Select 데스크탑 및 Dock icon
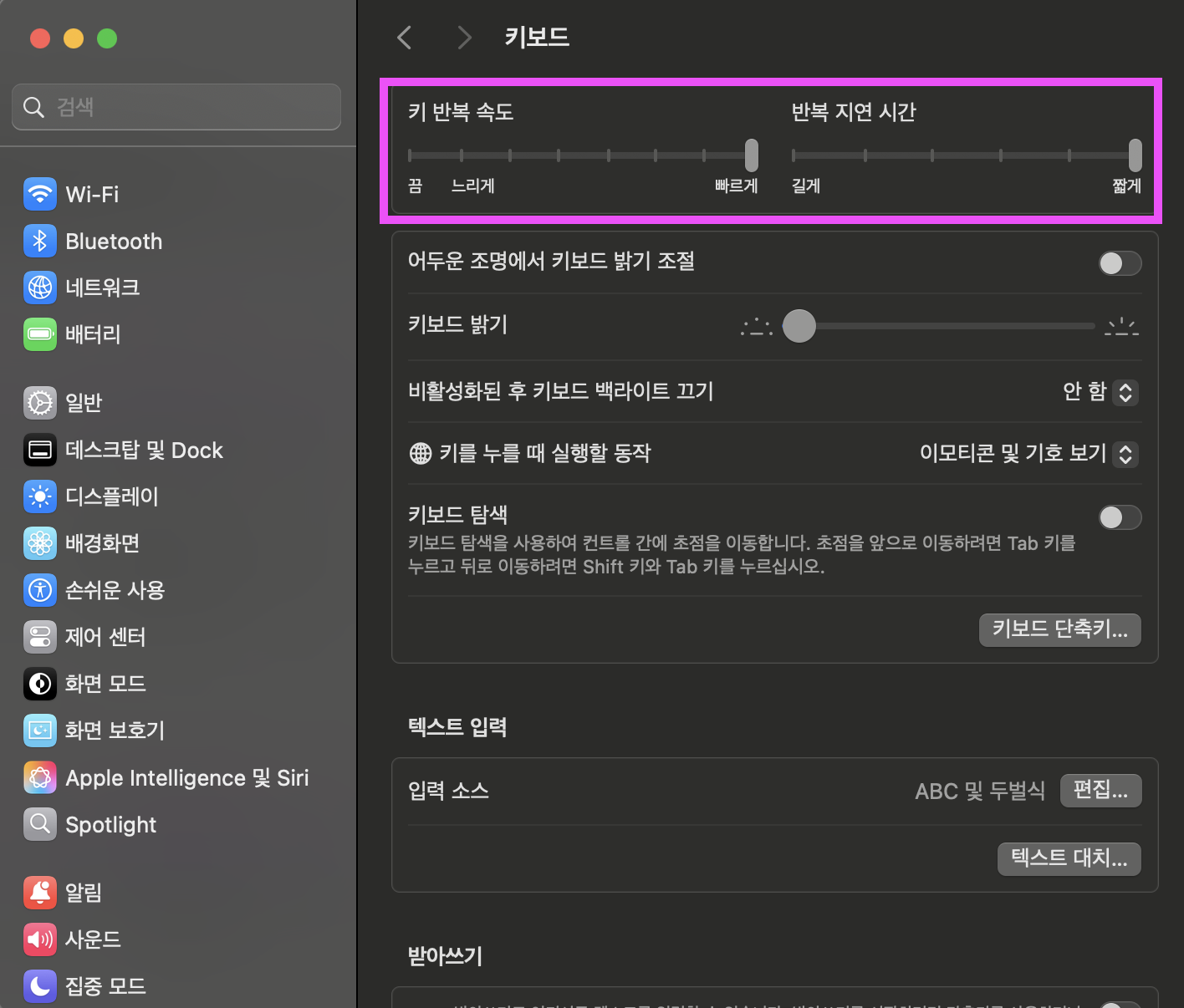The image size is (1184, 1008). (x=40, y=450)
